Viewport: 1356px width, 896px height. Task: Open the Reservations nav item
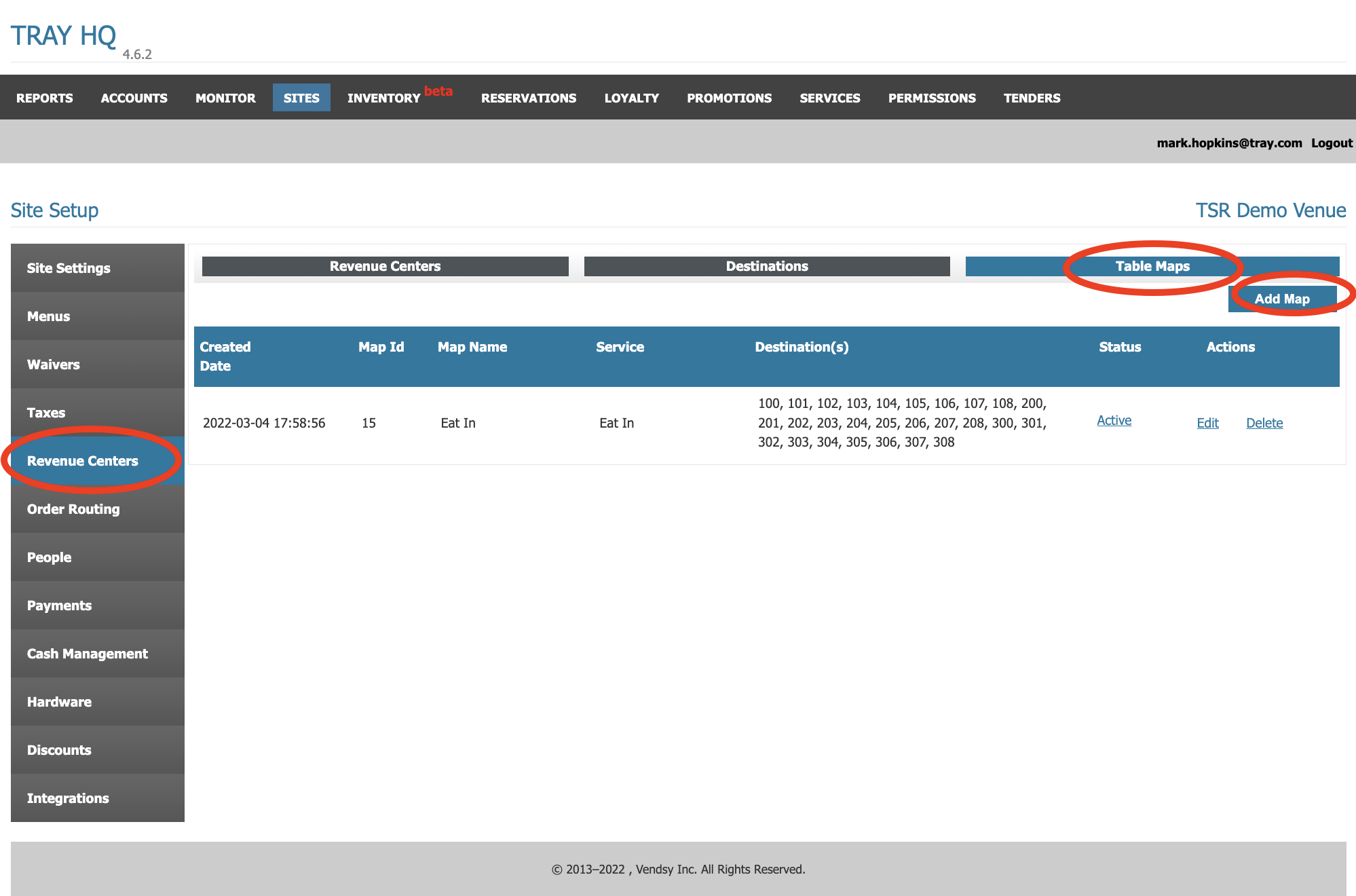click(529, 98)
